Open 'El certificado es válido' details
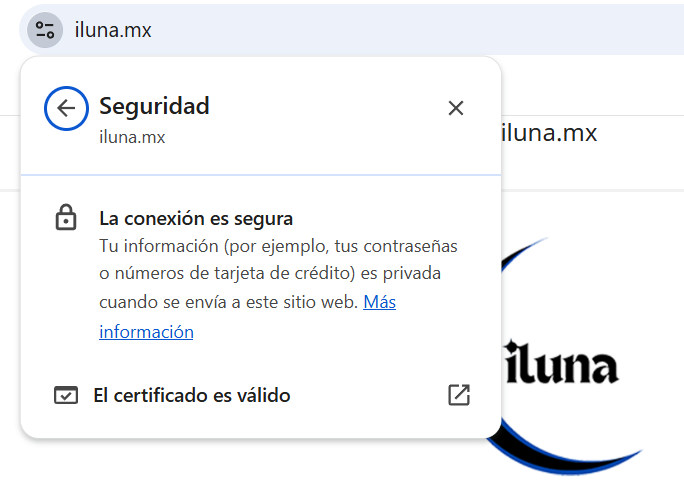The image size is (684, 503). 261,395
